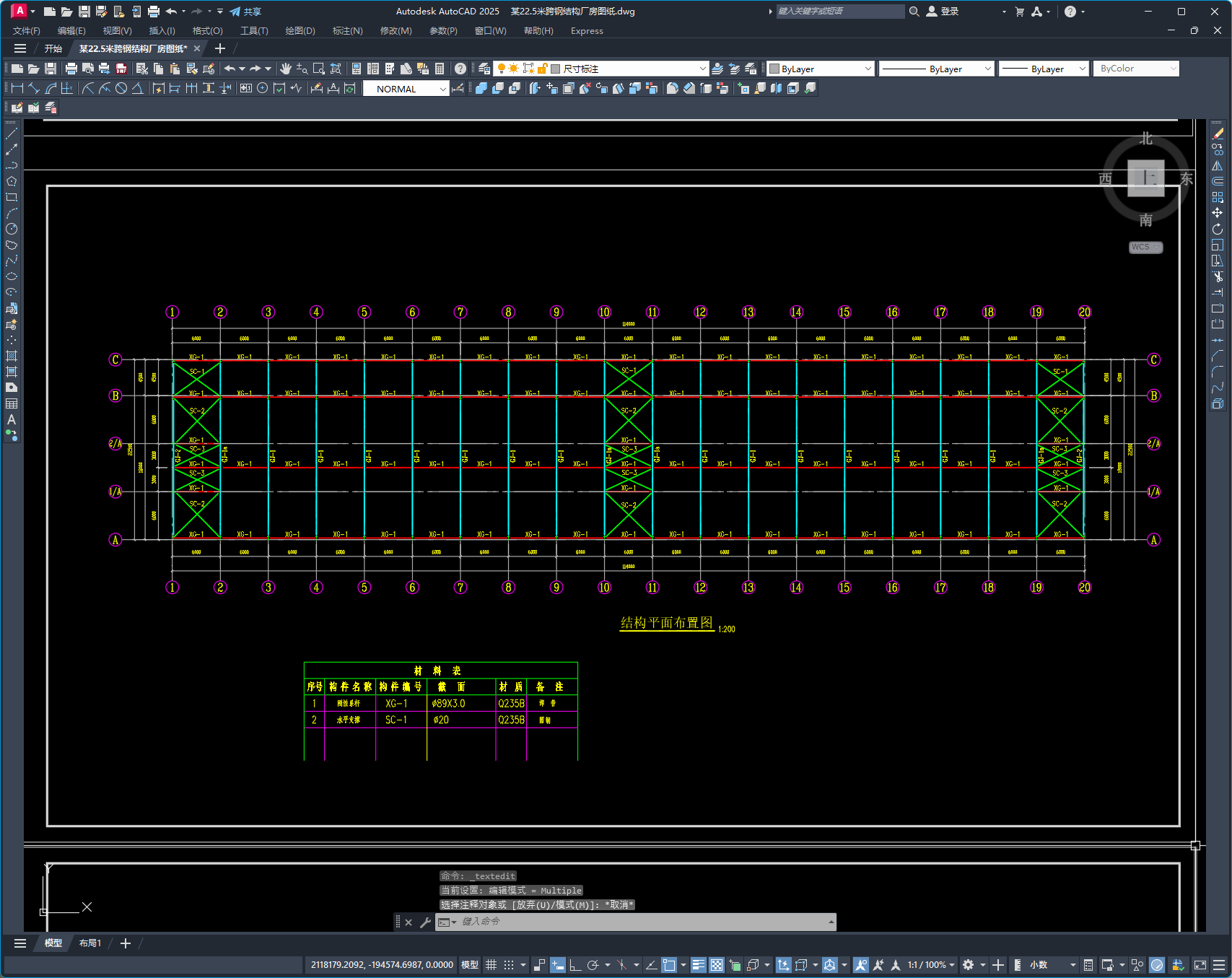Screen dimensions: 1232x978
Task: Click the Linear dimension tool
Action: coord(17,88)
